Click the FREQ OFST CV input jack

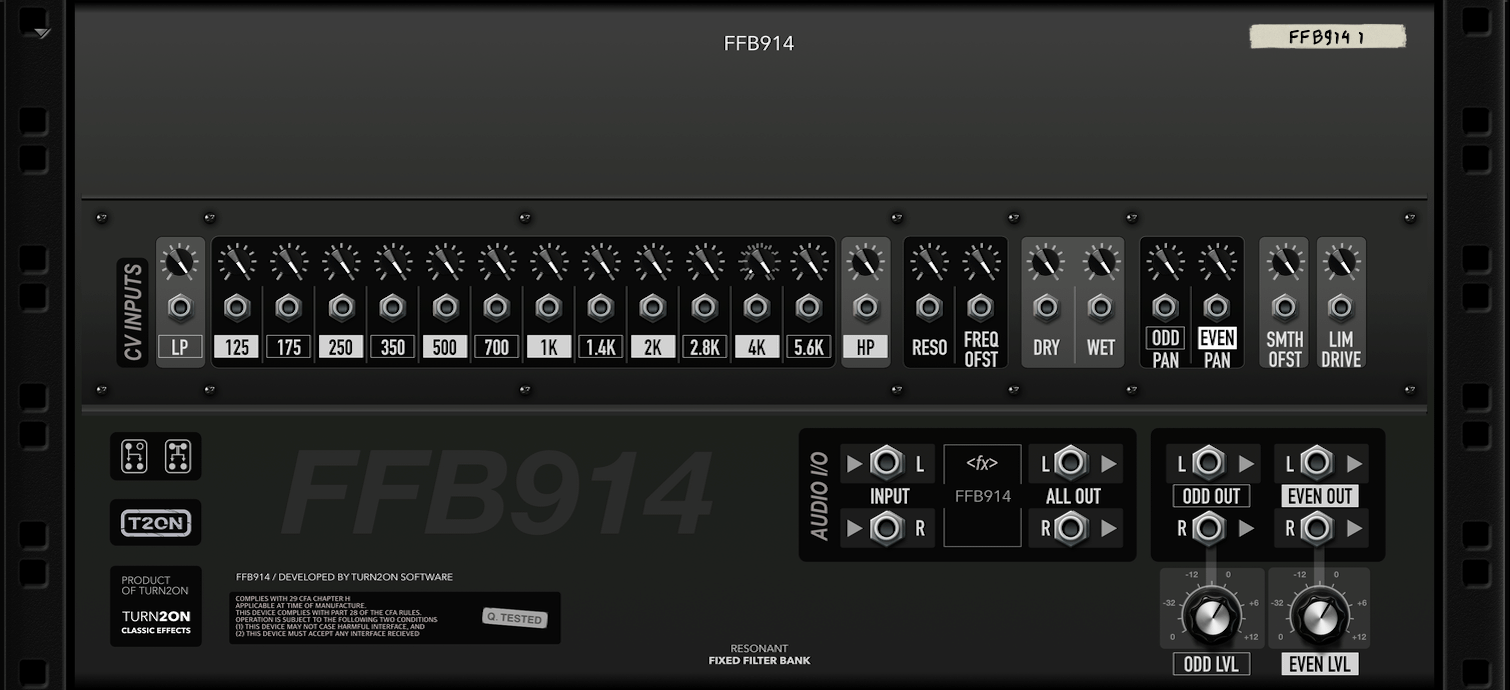pyautogui.click(x=981, y=307)
